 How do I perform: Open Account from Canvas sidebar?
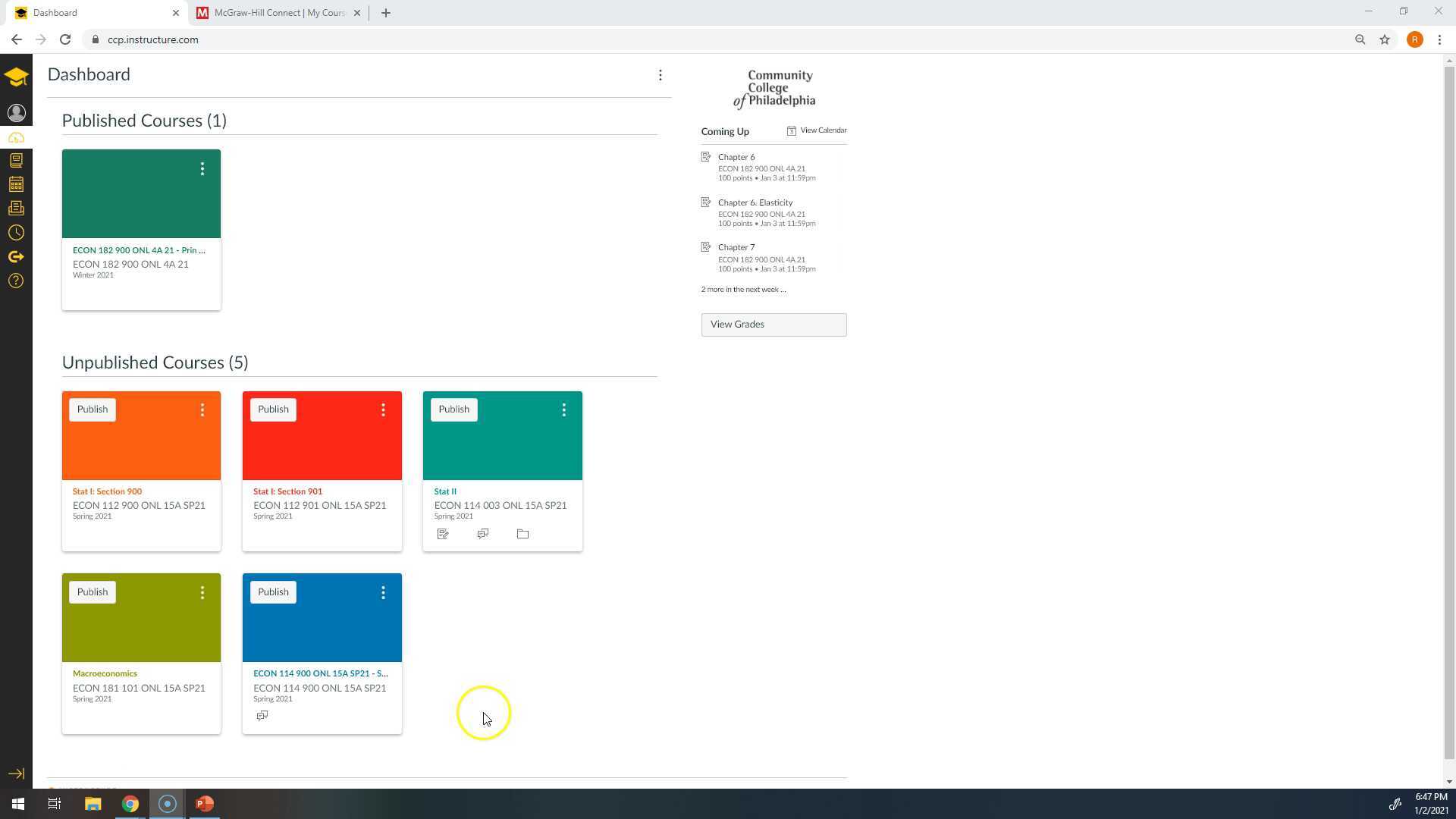pos(16,113)
